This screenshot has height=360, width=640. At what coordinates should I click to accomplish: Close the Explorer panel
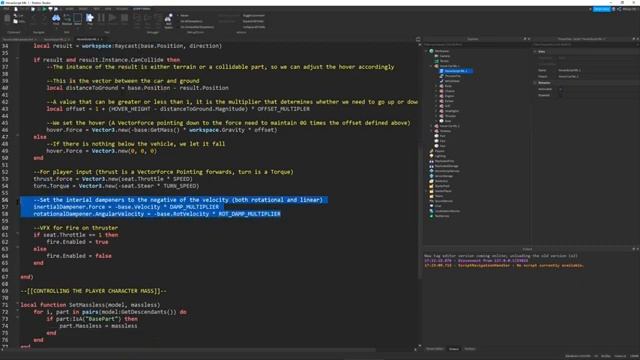tap(529, 39)
